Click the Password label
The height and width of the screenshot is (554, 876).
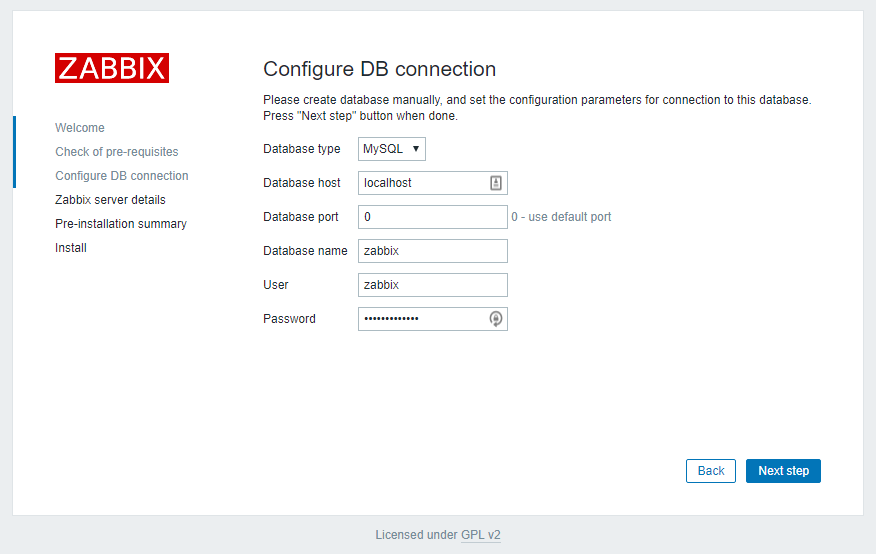tap(289, 319)
